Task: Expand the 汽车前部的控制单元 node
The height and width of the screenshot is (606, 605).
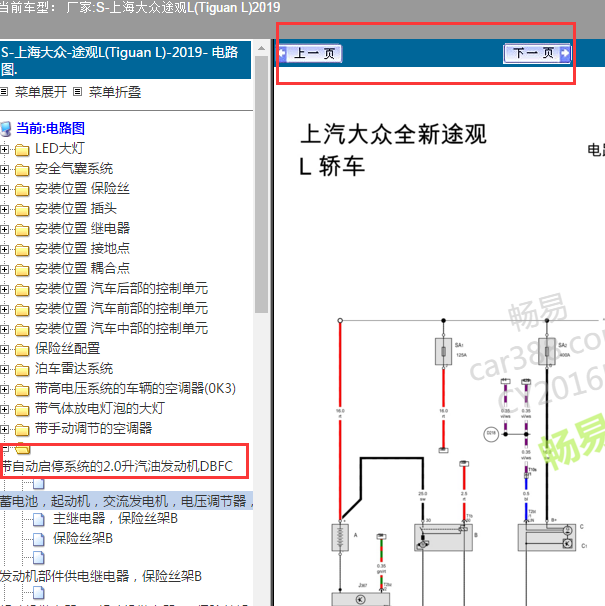Action: (4, 310)
